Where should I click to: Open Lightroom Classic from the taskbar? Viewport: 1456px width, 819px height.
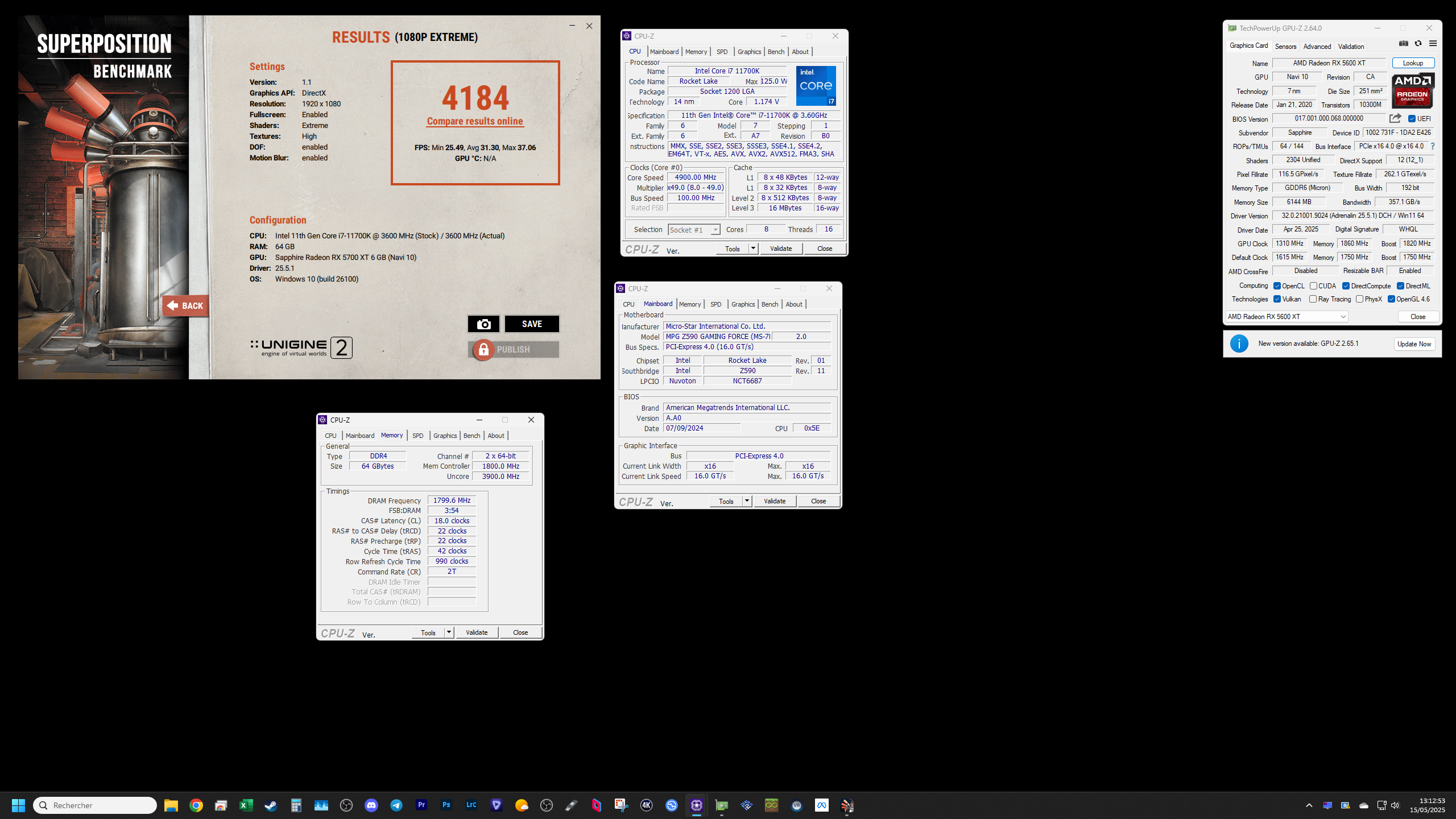(x=471, y=805)
